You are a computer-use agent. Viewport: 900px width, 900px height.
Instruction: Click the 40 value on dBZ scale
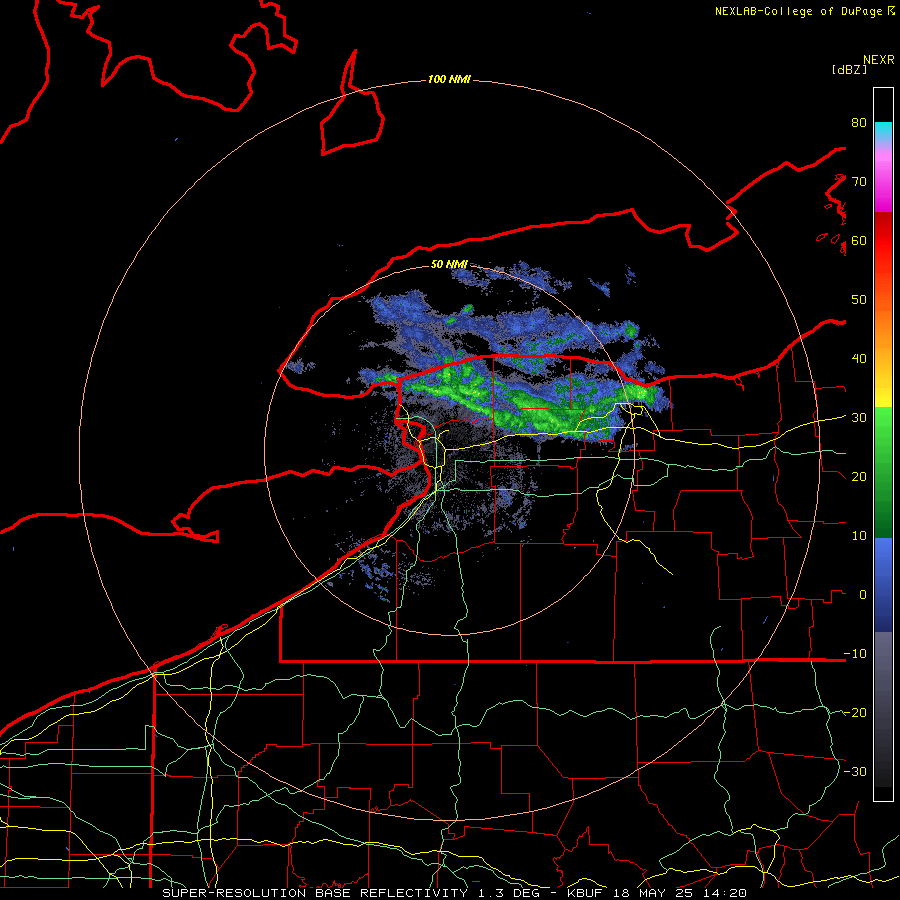(859, 359)
